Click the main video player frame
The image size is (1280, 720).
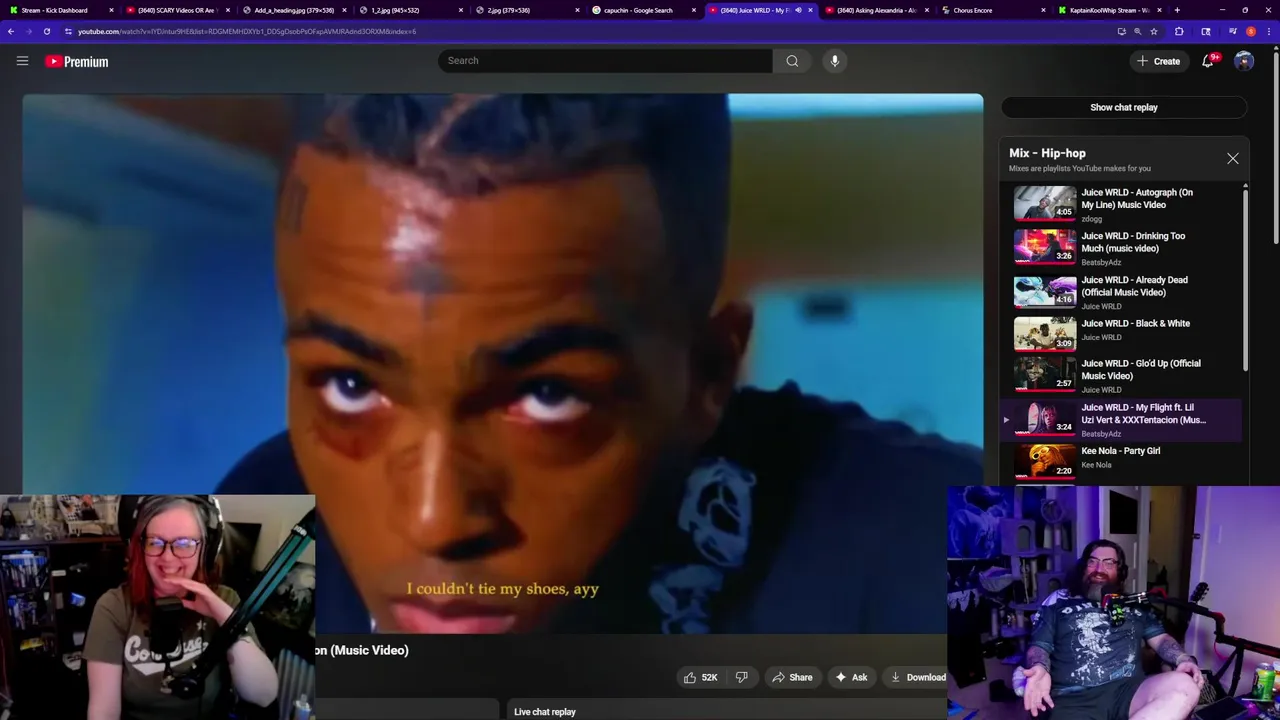click(x=503, y=364)
